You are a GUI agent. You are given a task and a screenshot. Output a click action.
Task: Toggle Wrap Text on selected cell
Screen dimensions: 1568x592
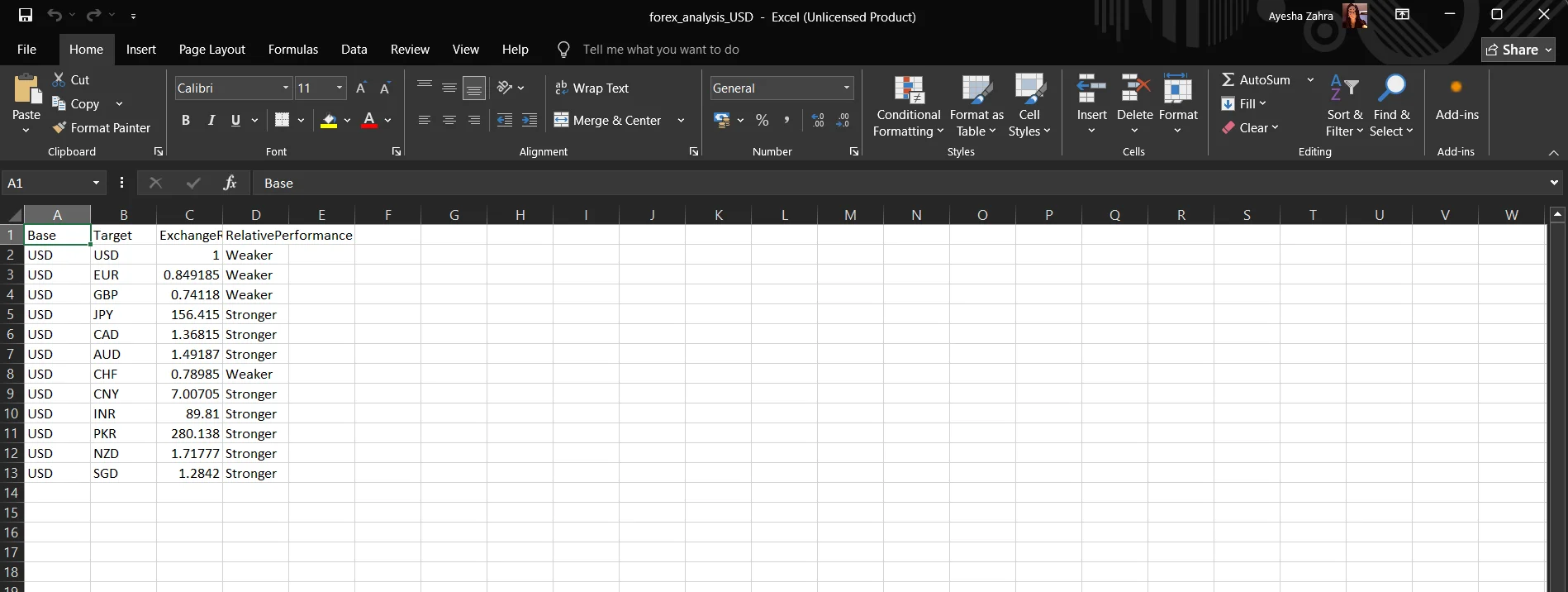tap(592, 88)
